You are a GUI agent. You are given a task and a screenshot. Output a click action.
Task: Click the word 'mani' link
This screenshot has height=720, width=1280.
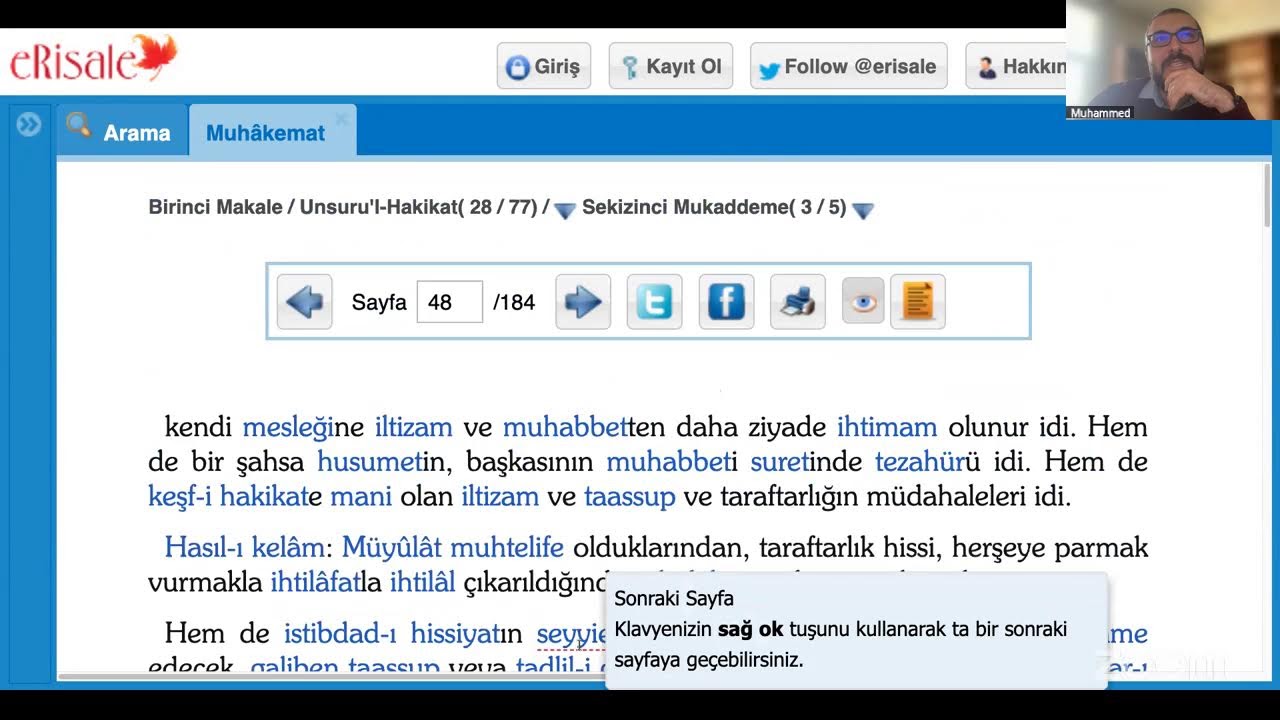[361, 496]
